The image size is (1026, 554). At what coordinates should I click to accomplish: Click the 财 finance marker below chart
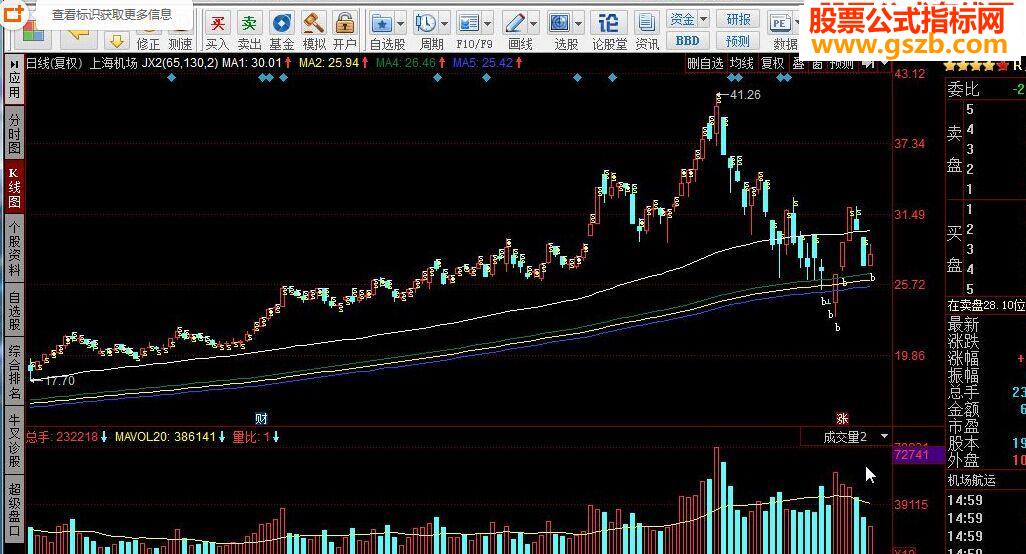coord(261,419)
